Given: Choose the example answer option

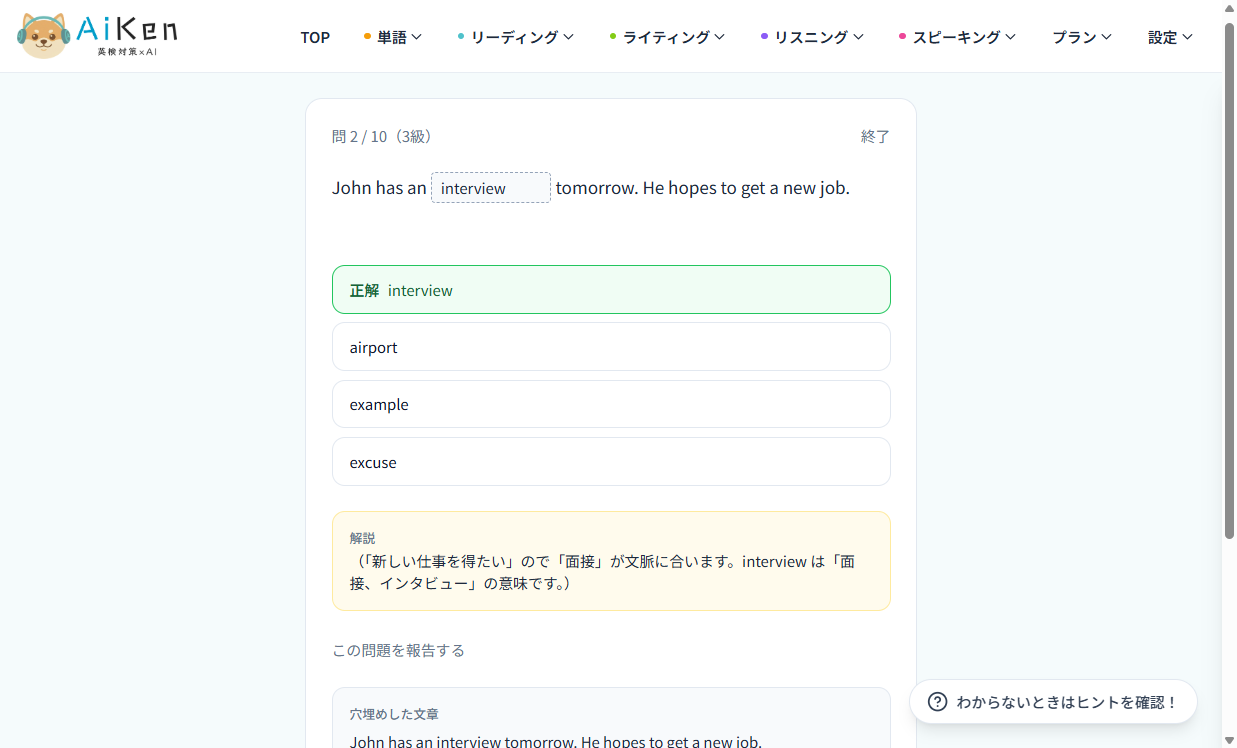Looking at the screenshot, I should [x=611, y=404].
